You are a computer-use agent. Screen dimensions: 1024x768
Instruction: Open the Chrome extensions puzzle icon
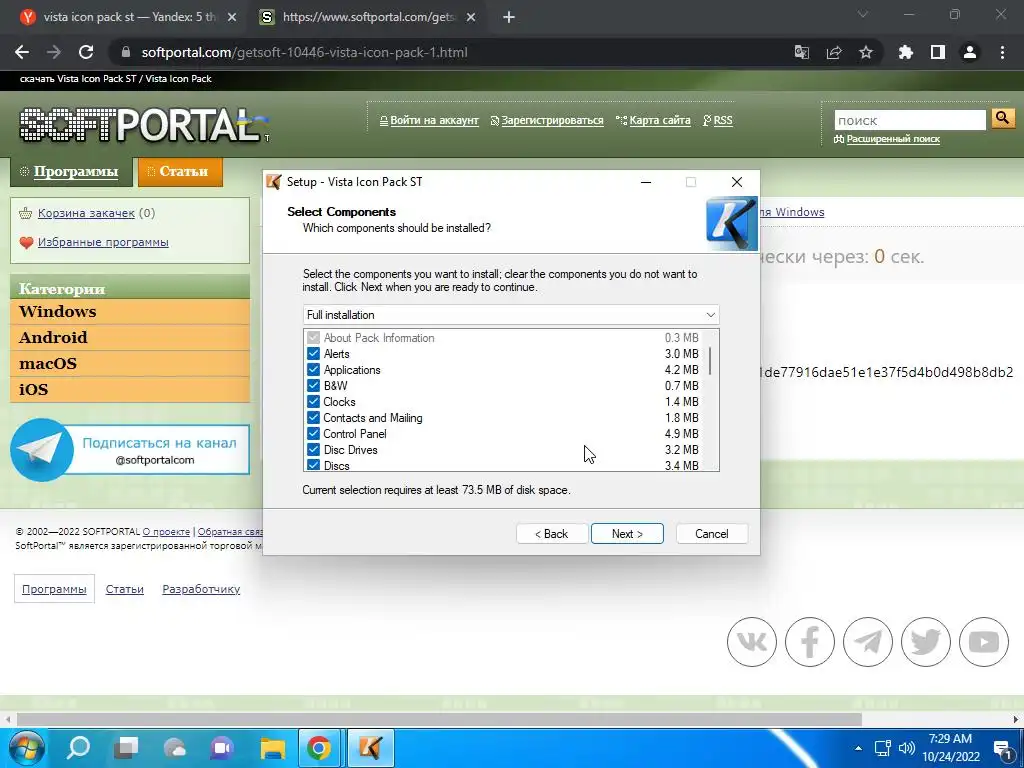coord(905,52)
